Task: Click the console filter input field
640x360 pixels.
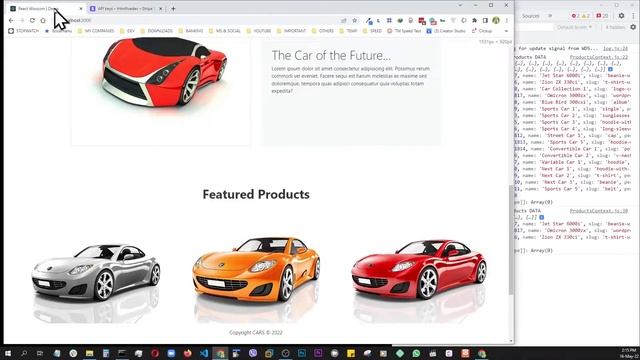Action: click(x=533, y=27)
